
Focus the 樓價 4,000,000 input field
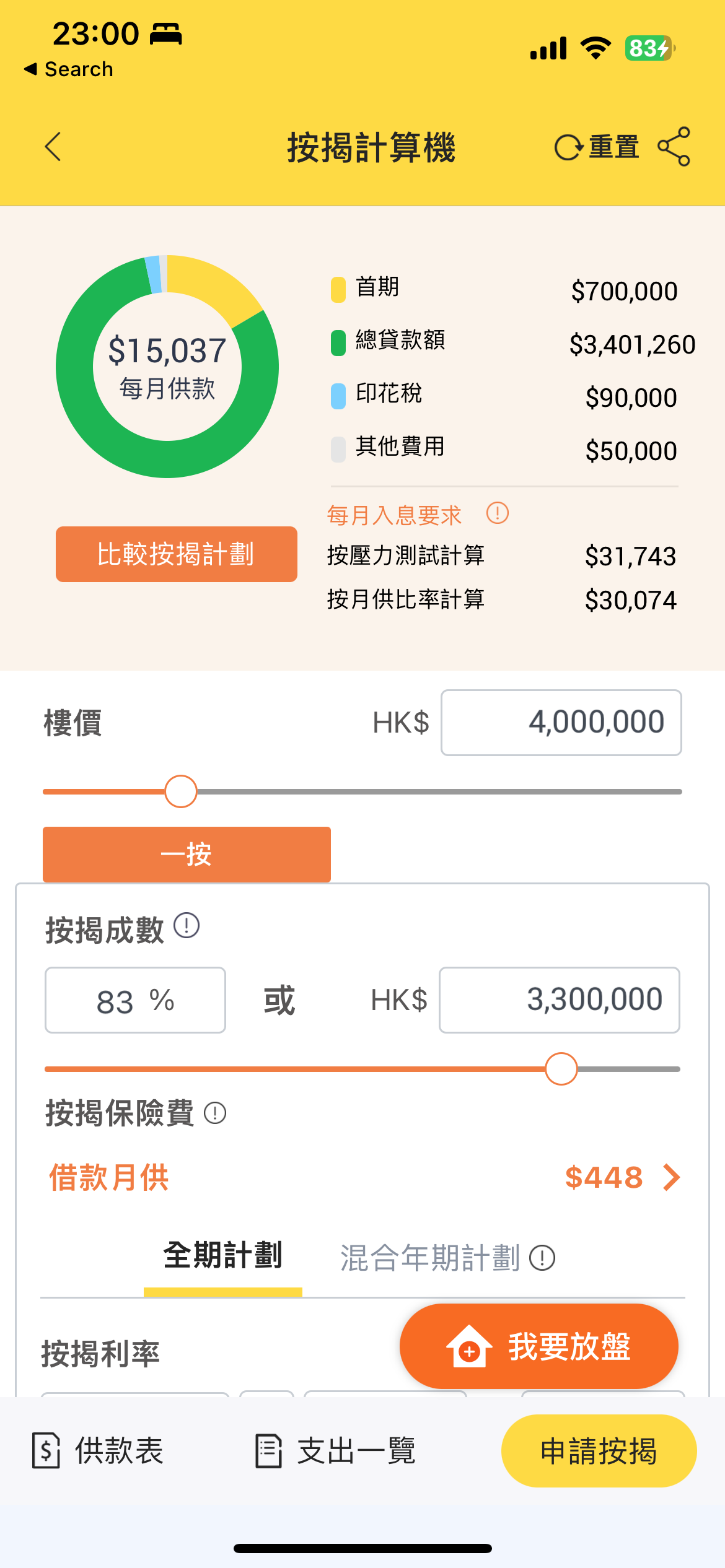[561, 723]
